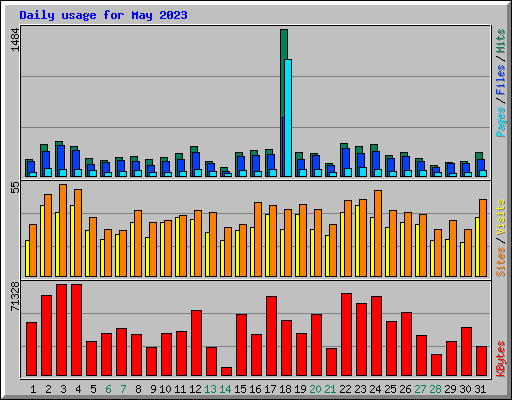Click the red KBytes bar for day 12
The height and width of the screenshot is (400, 512).
coord(196,343)
